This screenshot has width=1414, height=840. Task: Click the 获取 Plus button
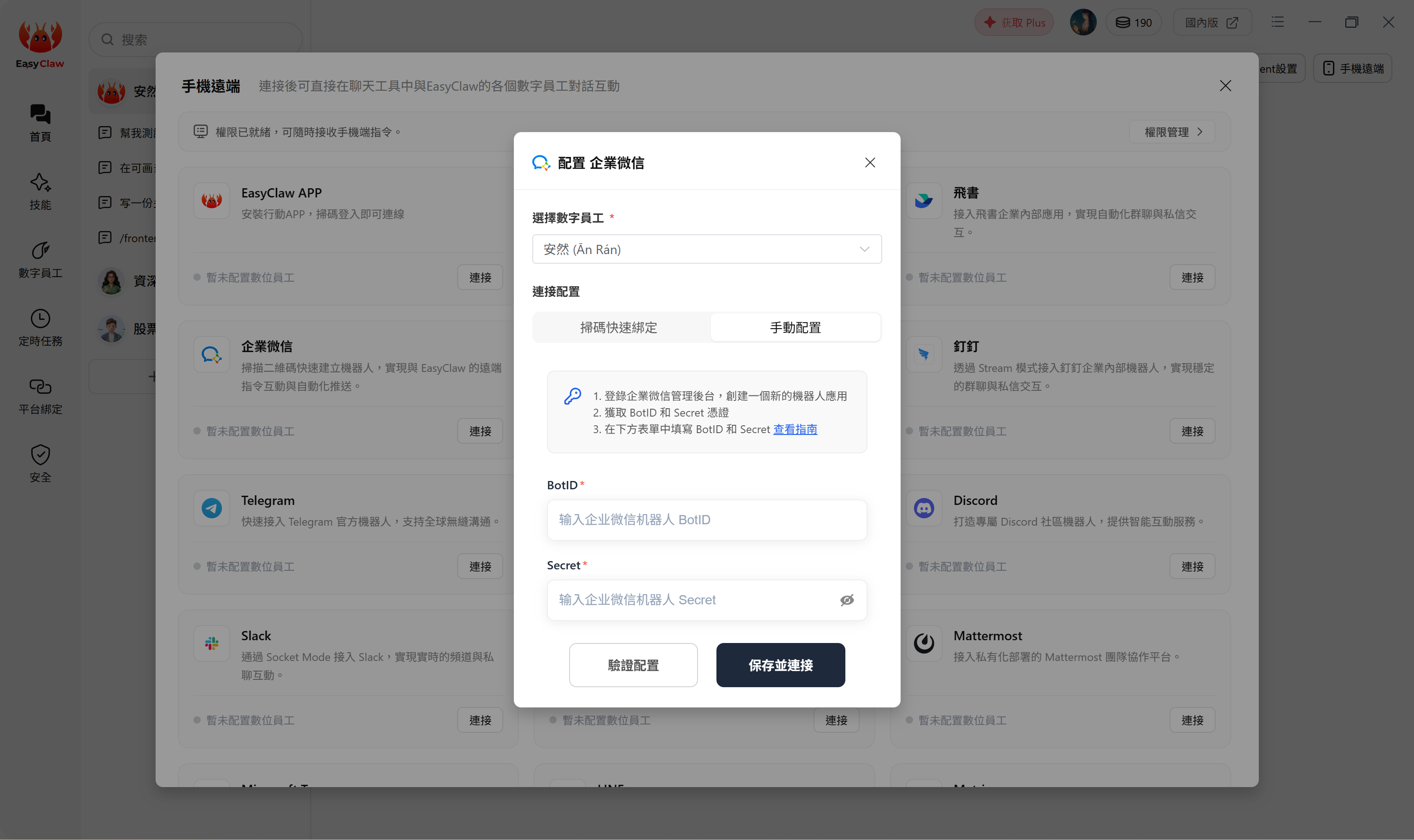coord(1013,22)
